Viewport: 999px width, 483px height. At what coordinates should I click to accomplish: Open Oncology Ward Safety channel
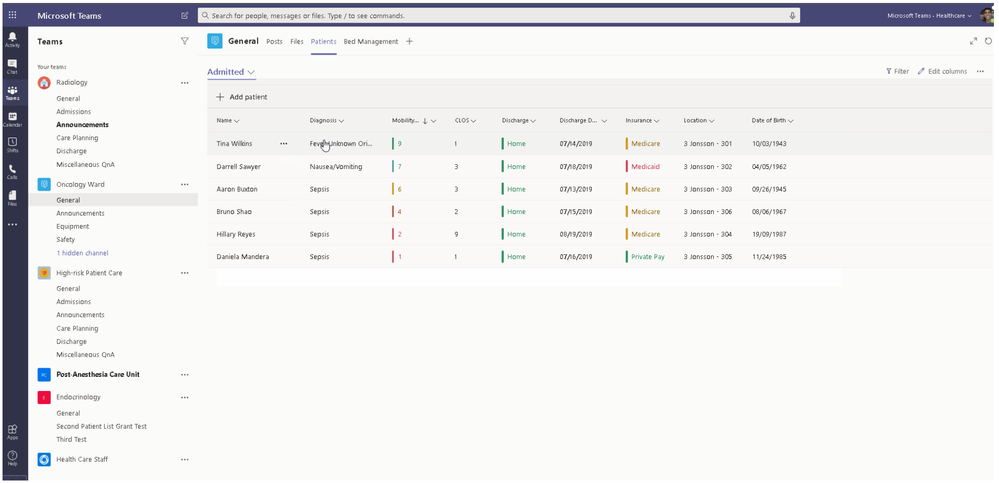tap(66, 240)
